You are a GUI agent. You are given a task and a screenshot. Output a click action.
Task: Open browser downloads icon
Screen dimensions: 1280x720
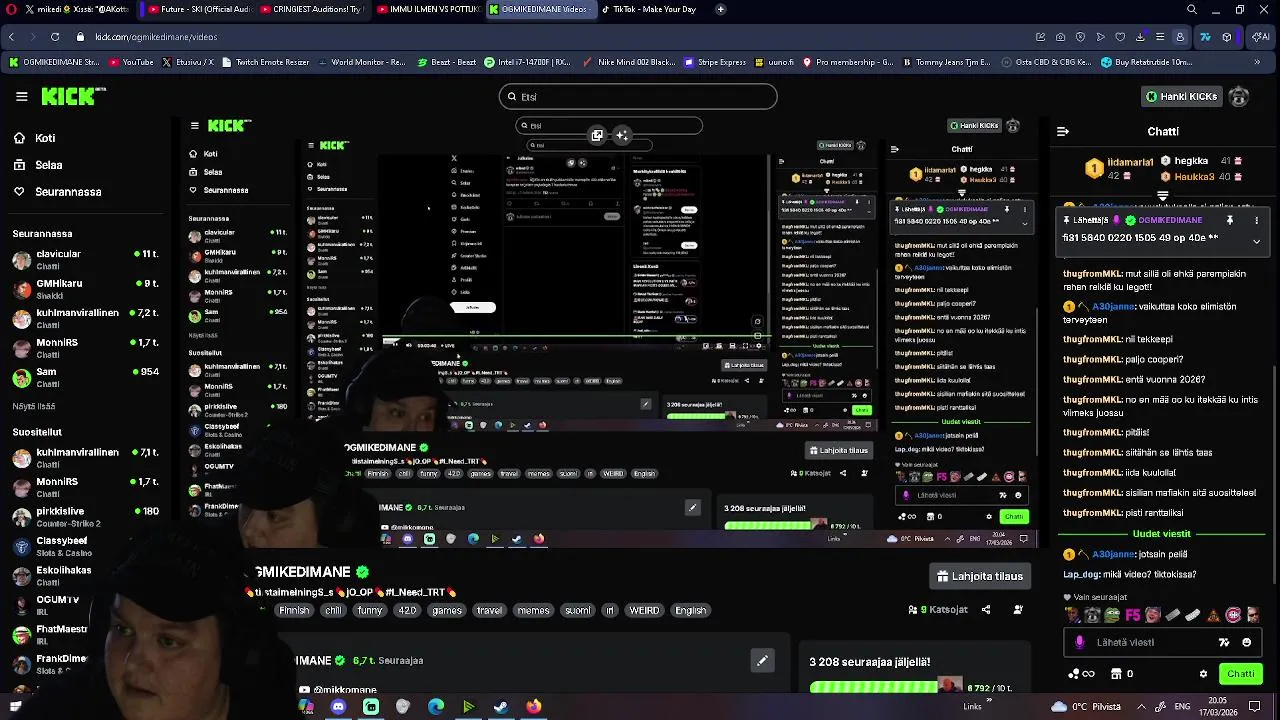pos(1140,37)
